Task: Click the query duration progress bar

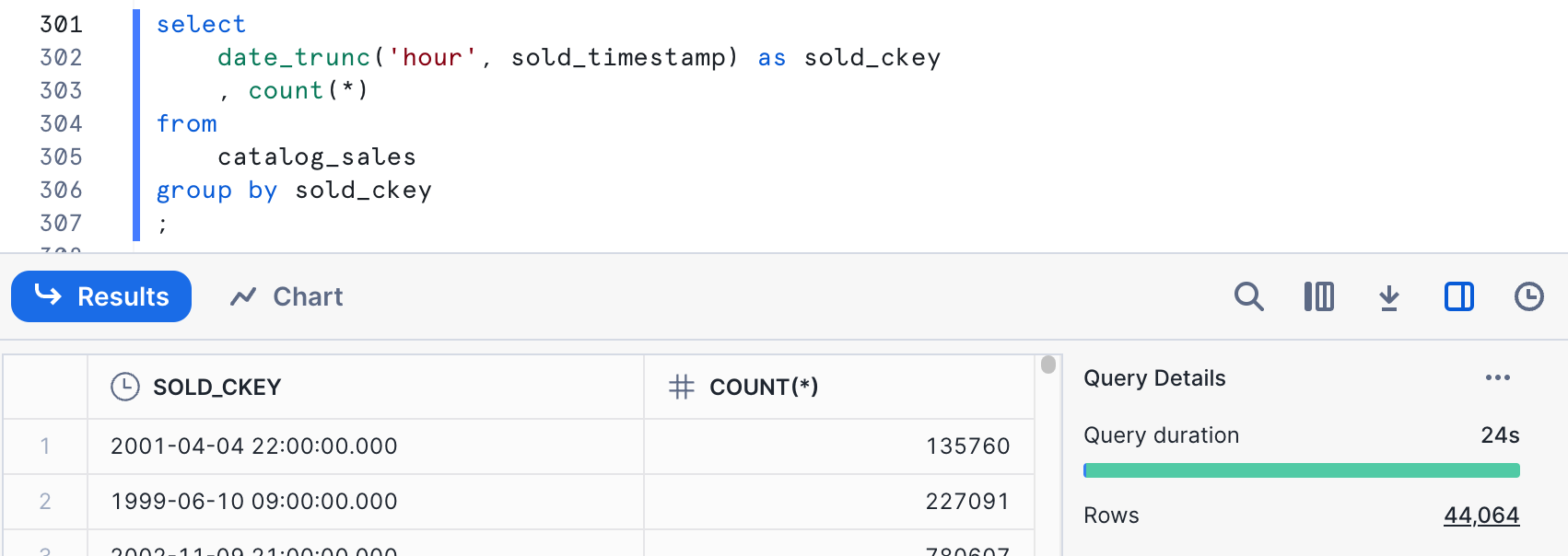Action: 1301,470
